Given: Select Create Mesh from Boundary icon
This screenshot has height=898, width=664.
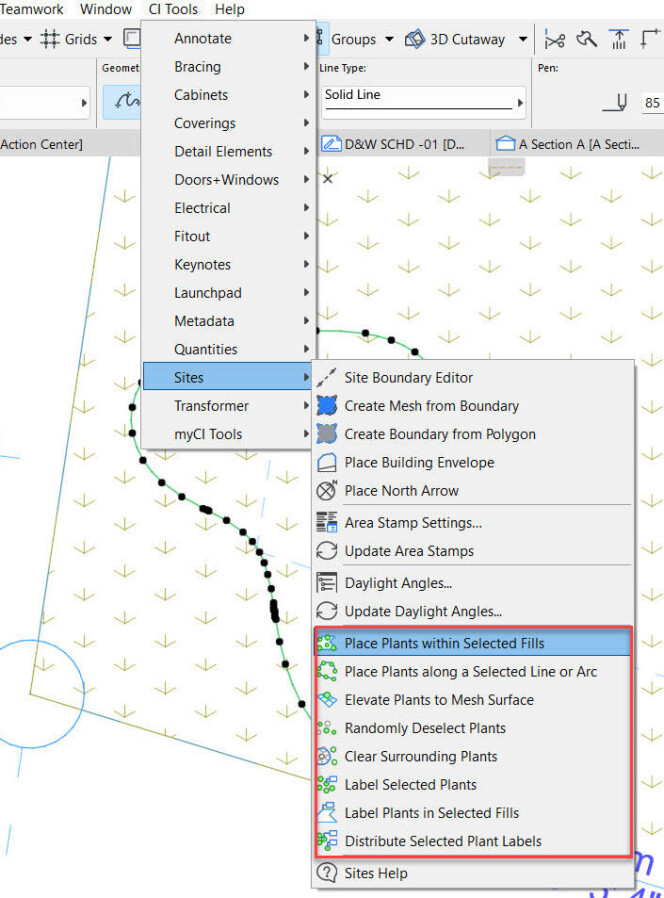Looking at the screenshot, I should pos(327,406).
